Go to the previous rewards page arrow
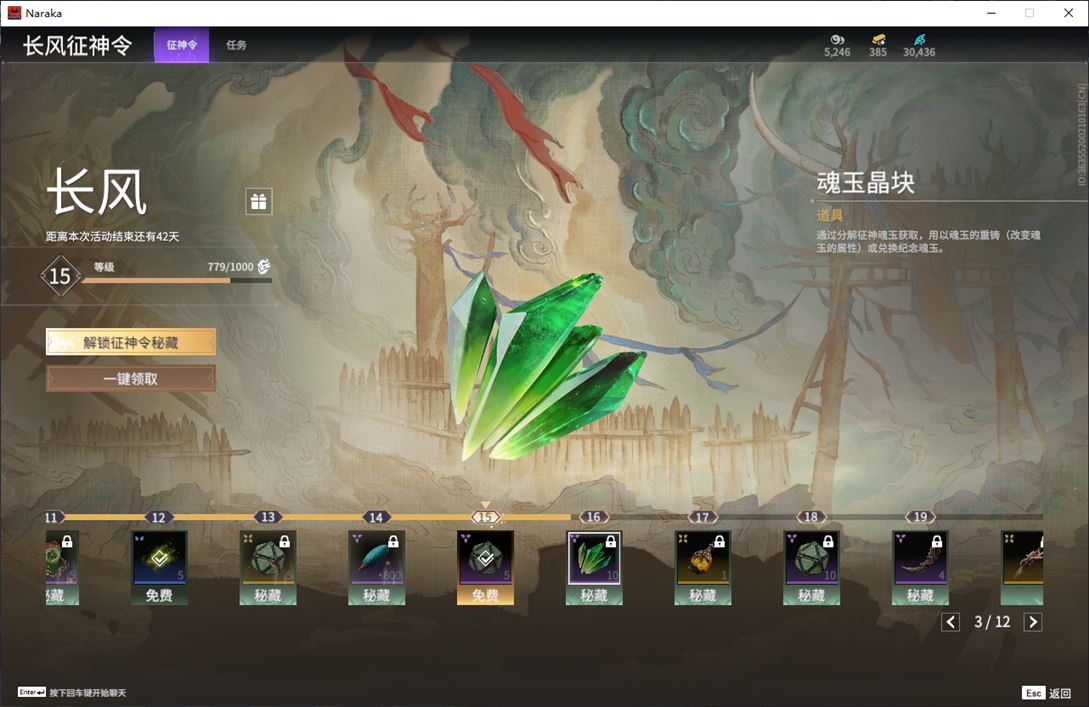The width and height of the screenshot is (1089, 707). click(951, 622)
